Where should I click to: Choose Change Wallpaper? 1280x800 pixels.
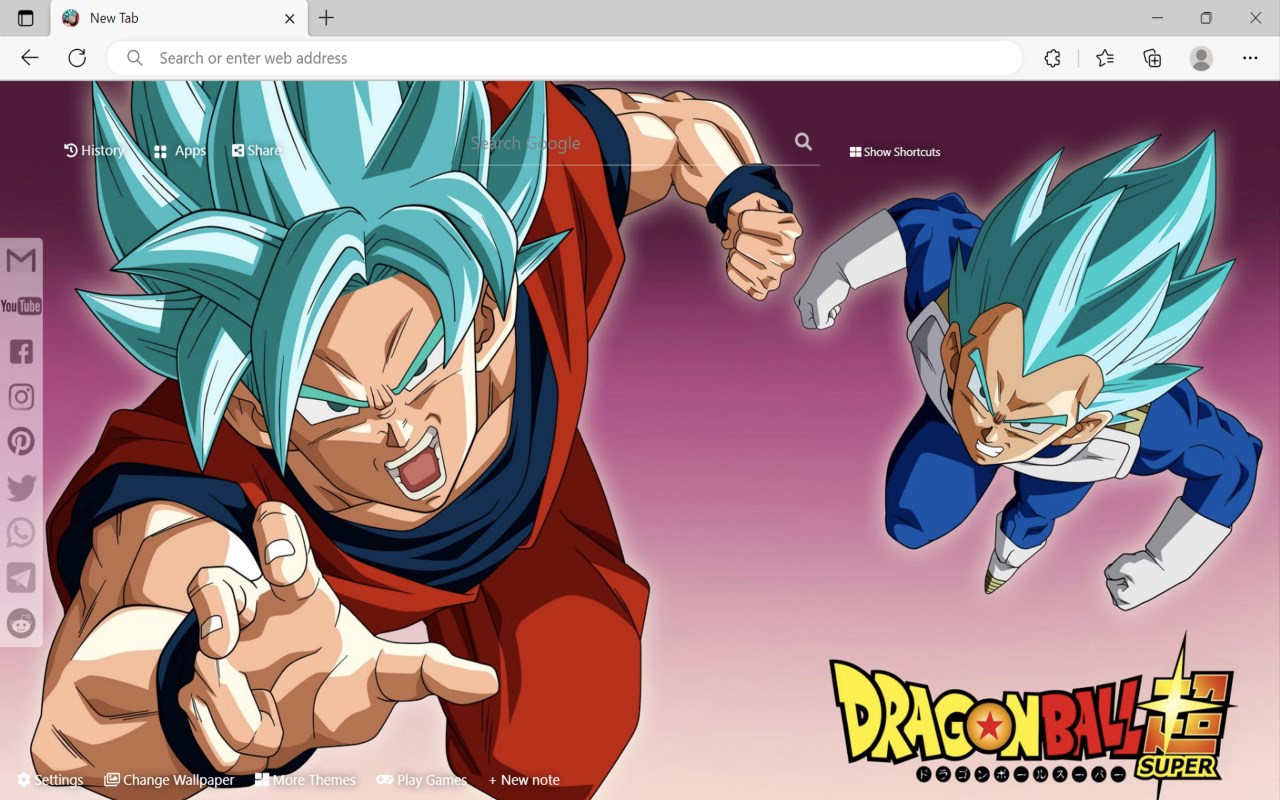pyautogui.click(x=169, y=780)
